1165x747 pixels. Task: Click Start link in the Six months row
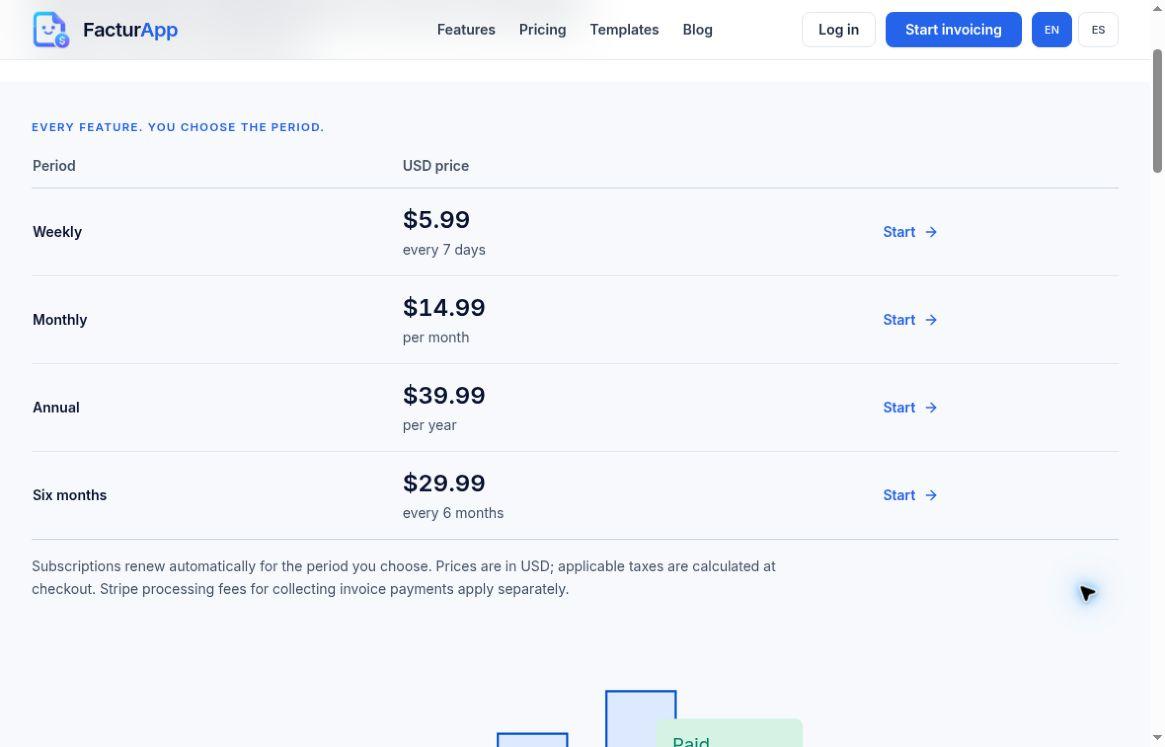point(909,495)
